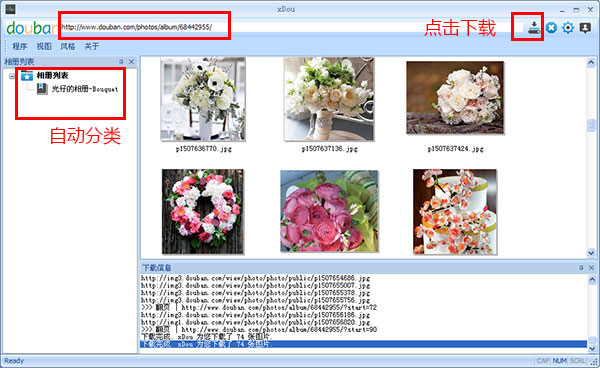Click the xDou app icon in title bar
Image resolution: width=600 pixels, height=368 pixels.
click(10, 9)
